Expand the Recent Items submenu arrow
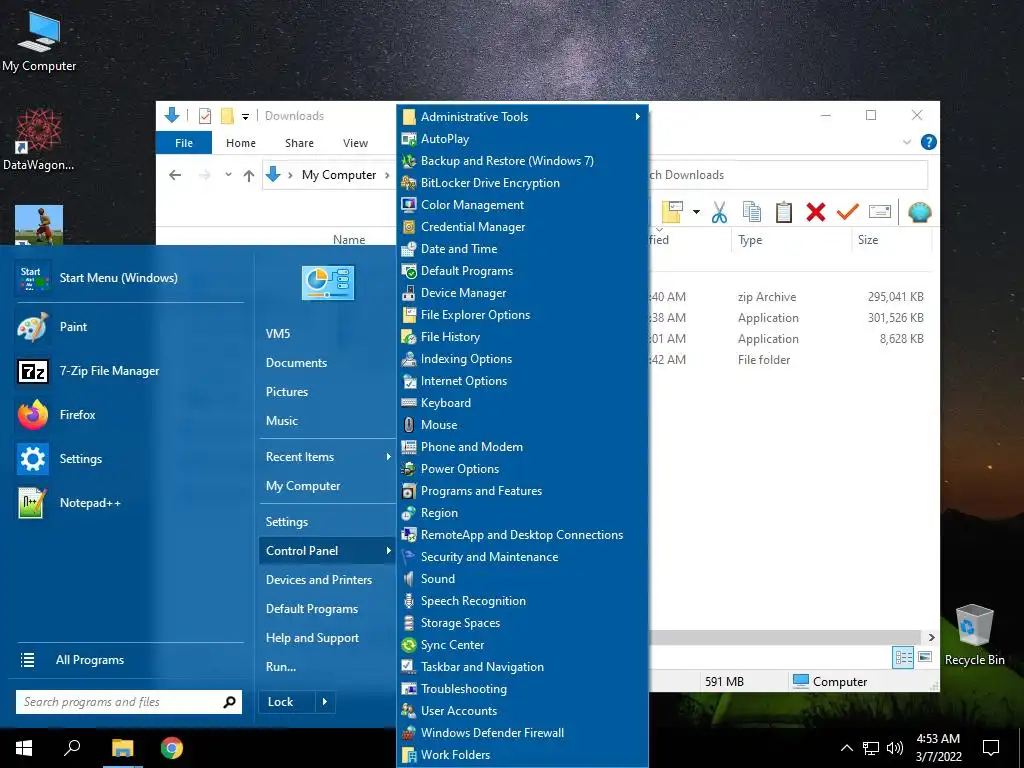 tap(388, 456)
